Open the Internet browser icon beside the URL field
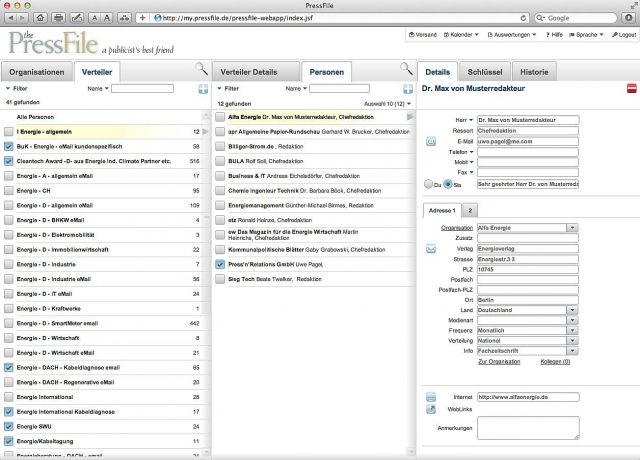 click(431, 396)
